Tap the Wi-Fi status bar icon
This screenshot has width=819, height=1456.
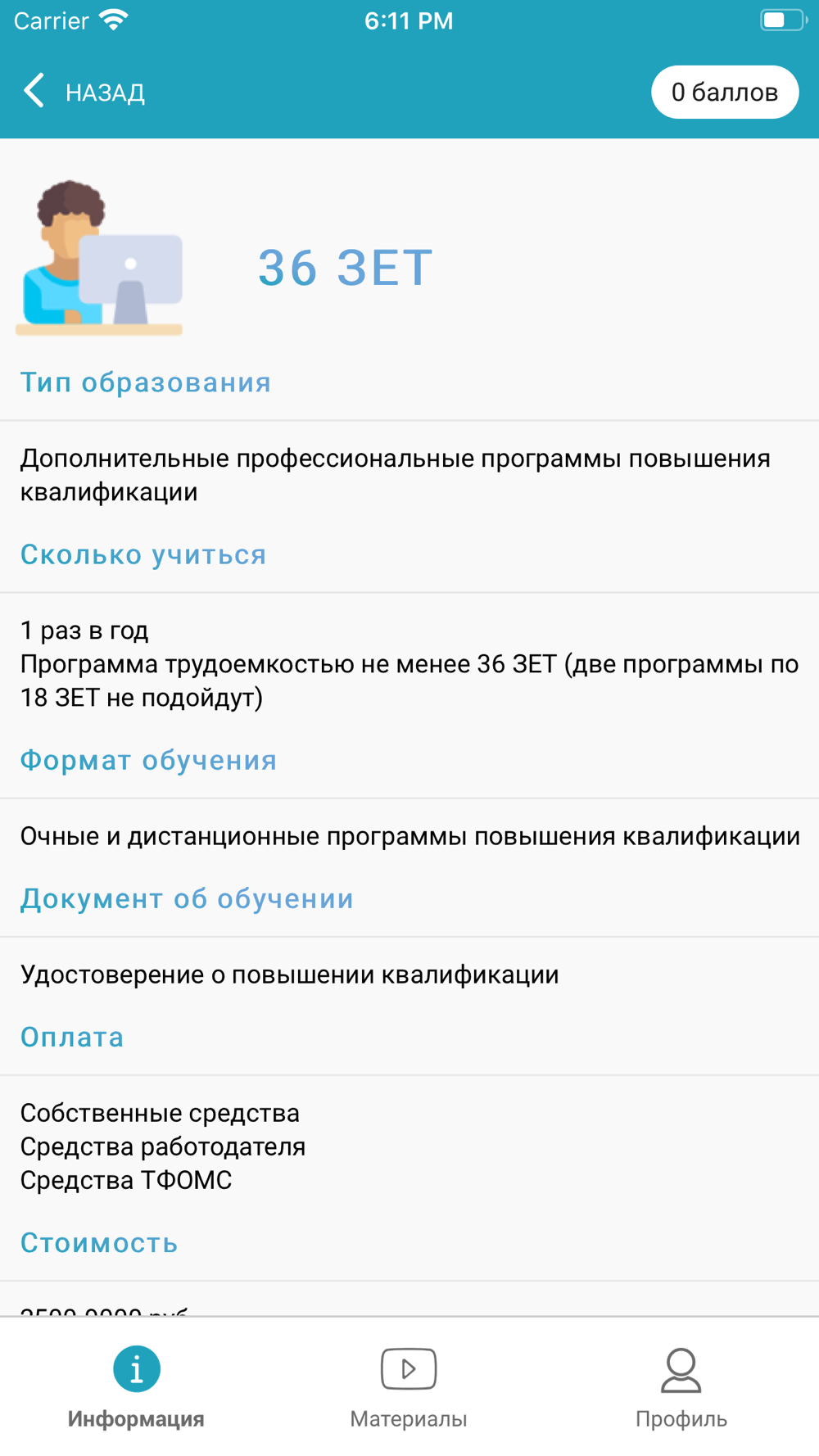[114, 20]
